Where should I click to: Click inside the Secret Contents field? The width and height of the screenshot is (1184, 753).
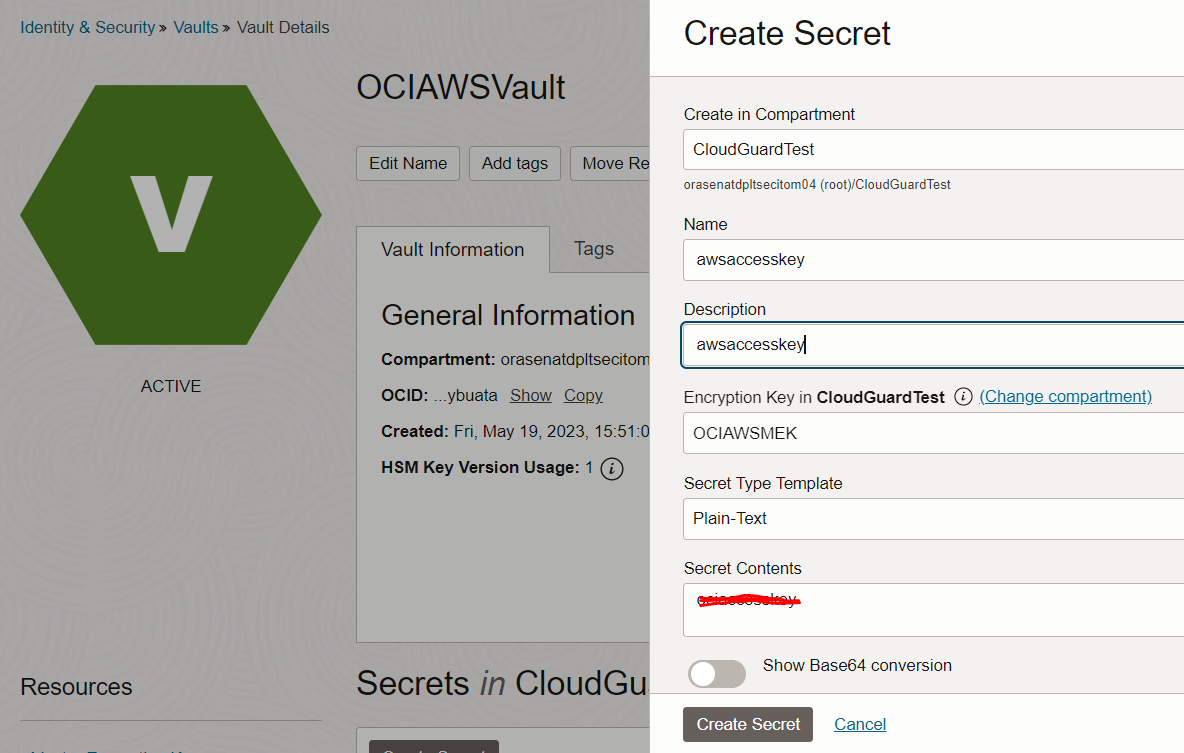(930, 610)
